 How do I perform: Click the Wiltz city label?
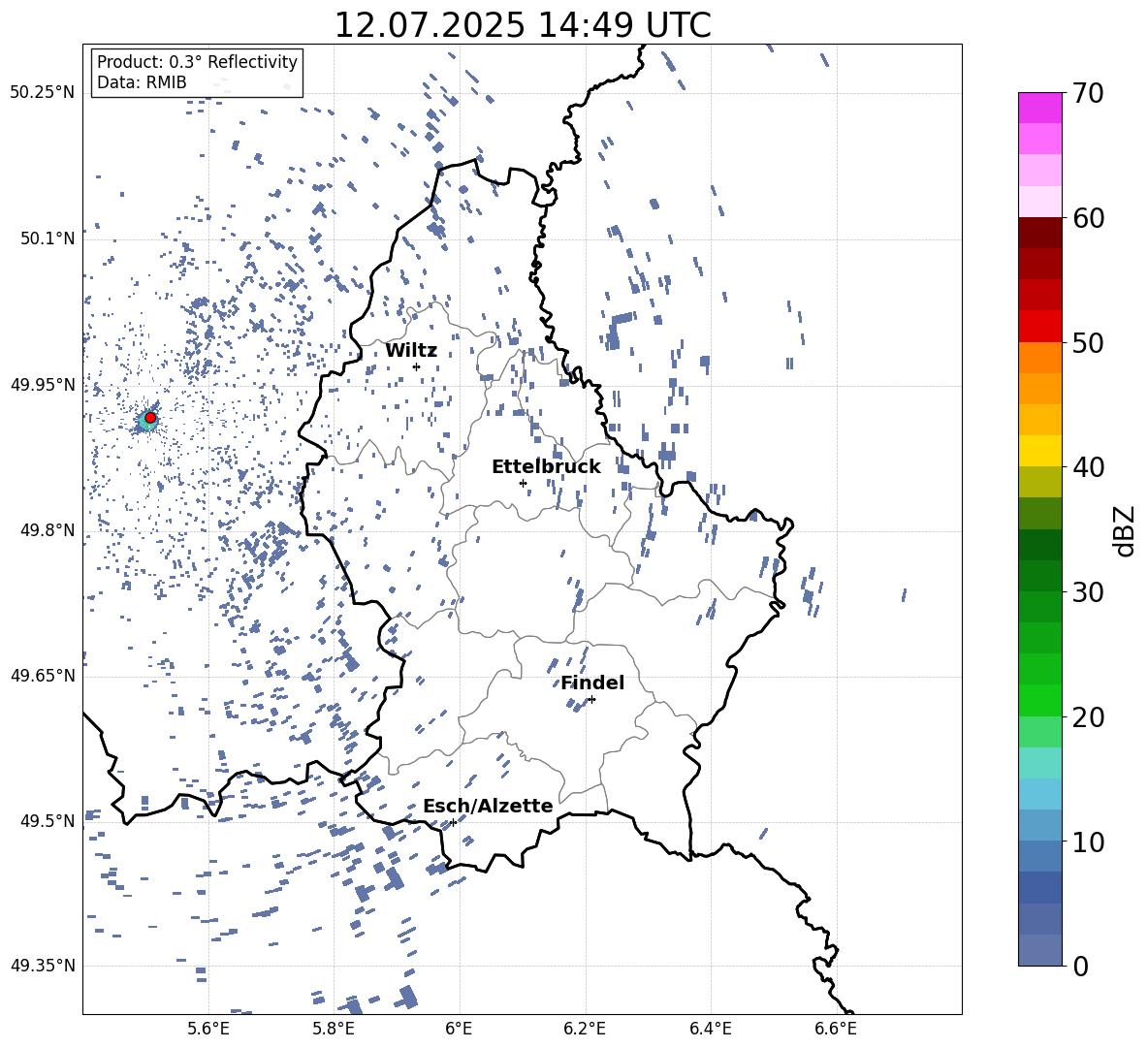pyautogui.click(x=411, y=350)
